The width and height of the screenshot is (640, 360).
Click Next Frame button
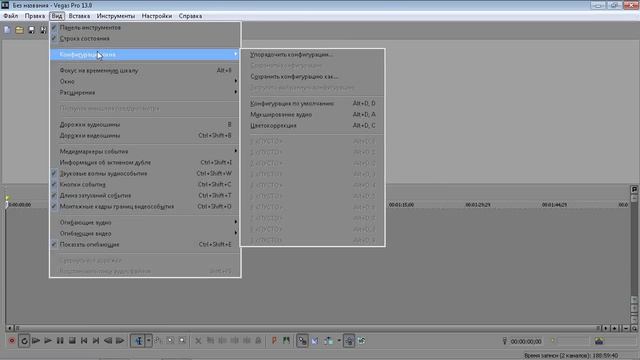(x=120, y=341)
